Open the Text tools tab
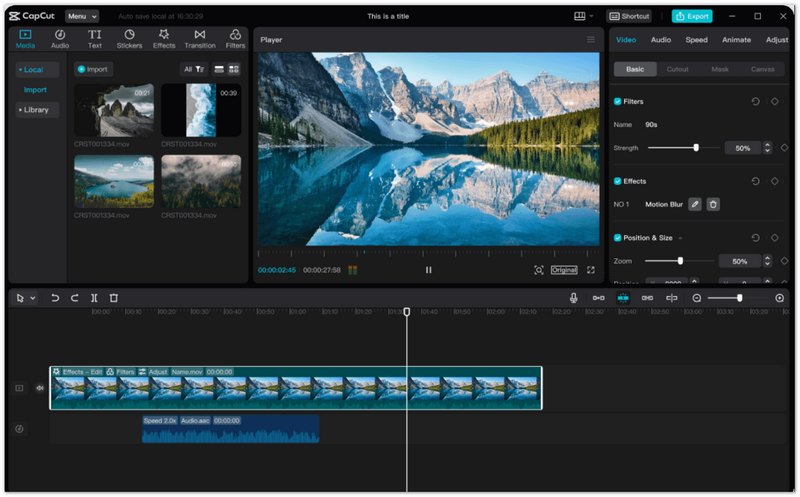This screenshot has height=497, width=800. point(94,39)
